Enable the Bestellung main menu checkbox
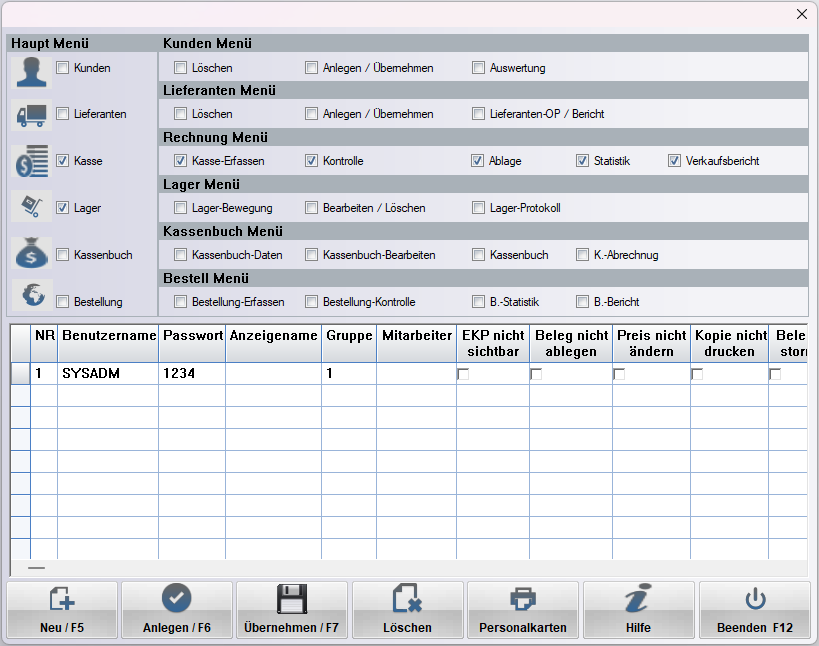 [63, 301]
